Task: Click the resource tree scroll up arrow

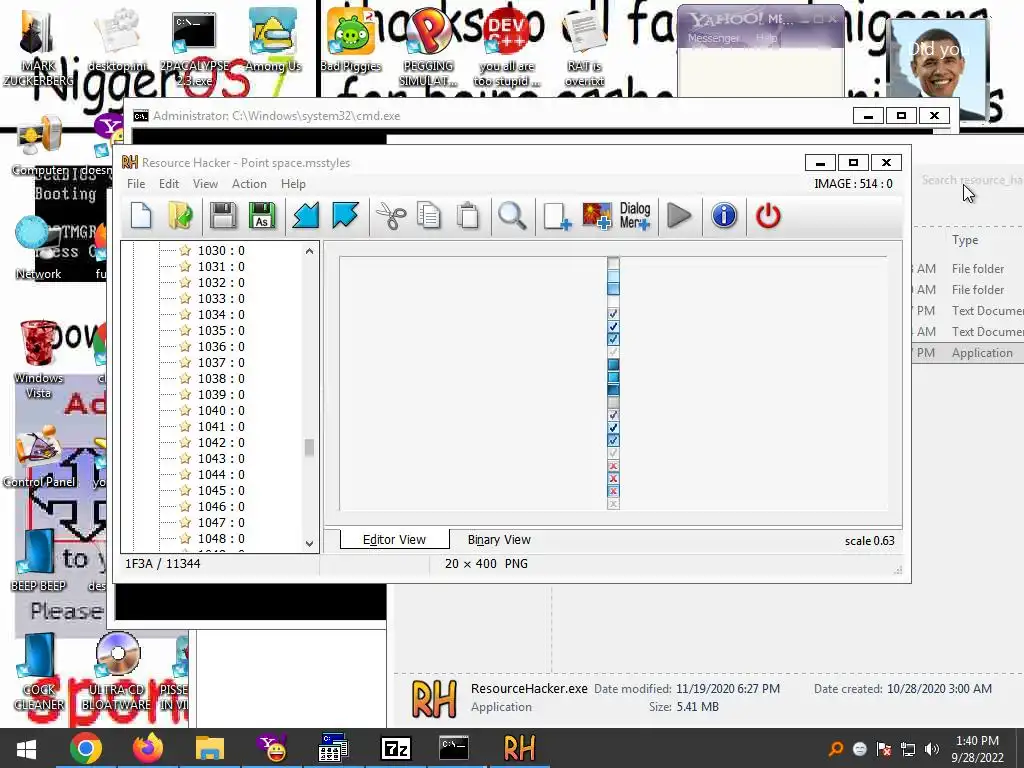Action: tap(310, 251)
